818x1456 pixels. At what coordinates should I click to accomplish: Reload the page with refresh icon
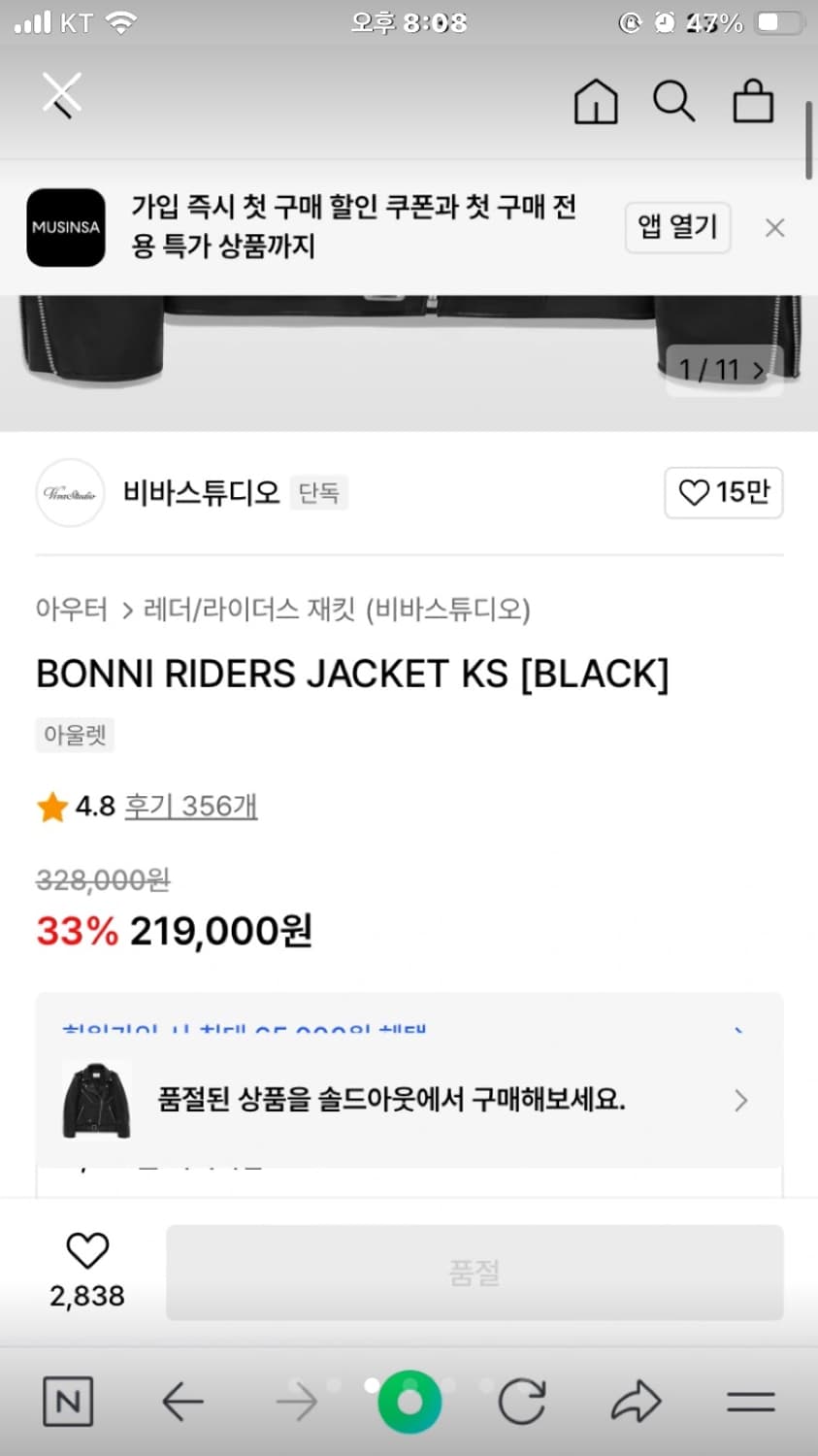click(x=522, y=1401)
